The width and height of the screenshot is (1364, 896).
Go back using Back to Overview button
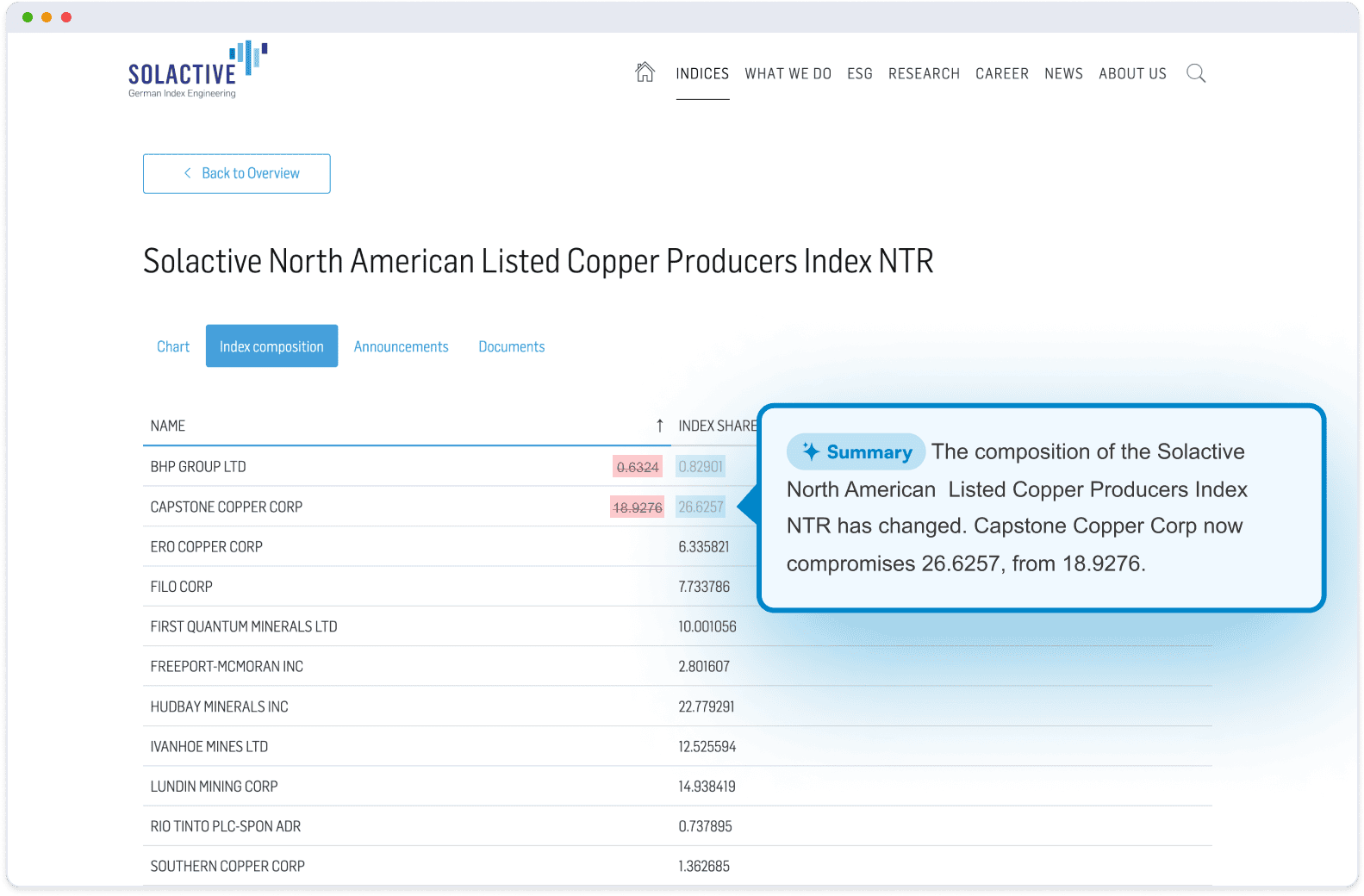237,174
